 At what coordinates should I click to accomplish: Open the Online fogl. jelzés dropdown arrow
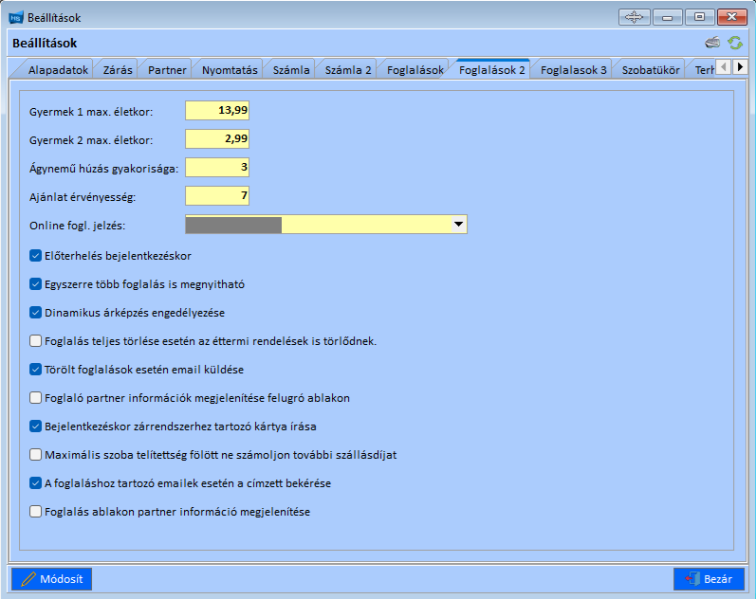(x=459, y=224)
